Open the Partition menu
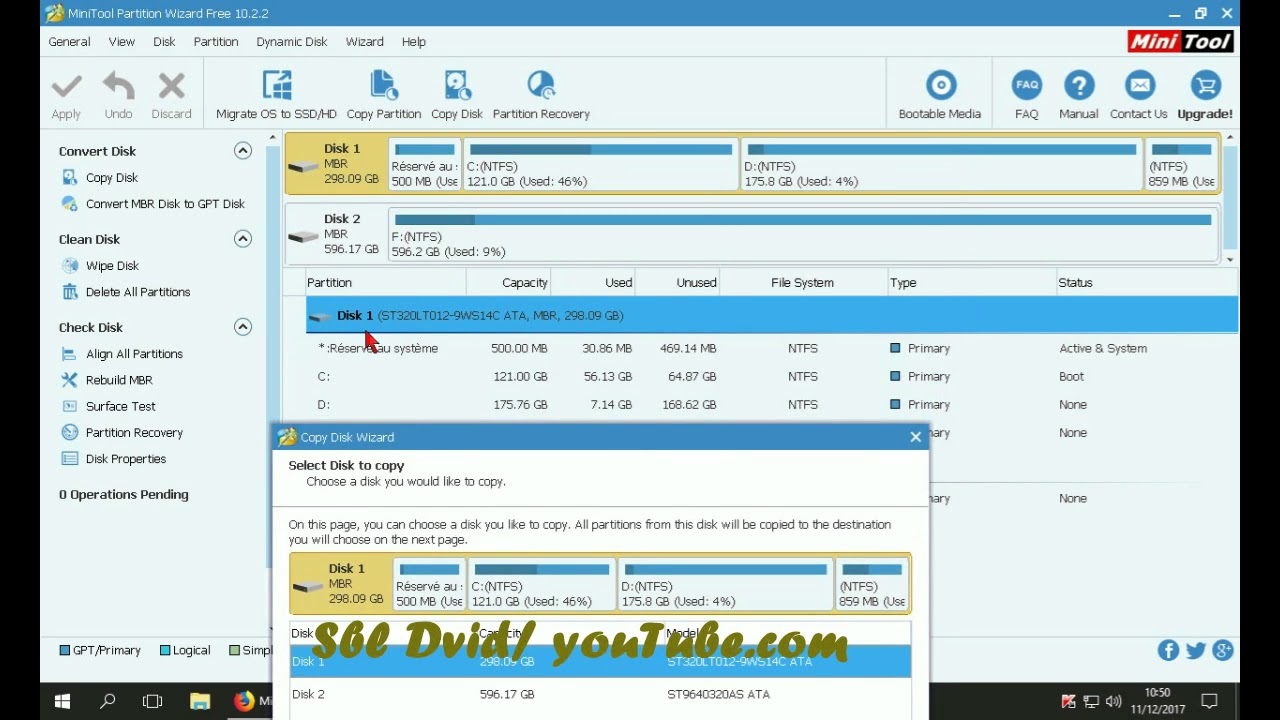Screen dimensions: 1280x720 [216, 42]
